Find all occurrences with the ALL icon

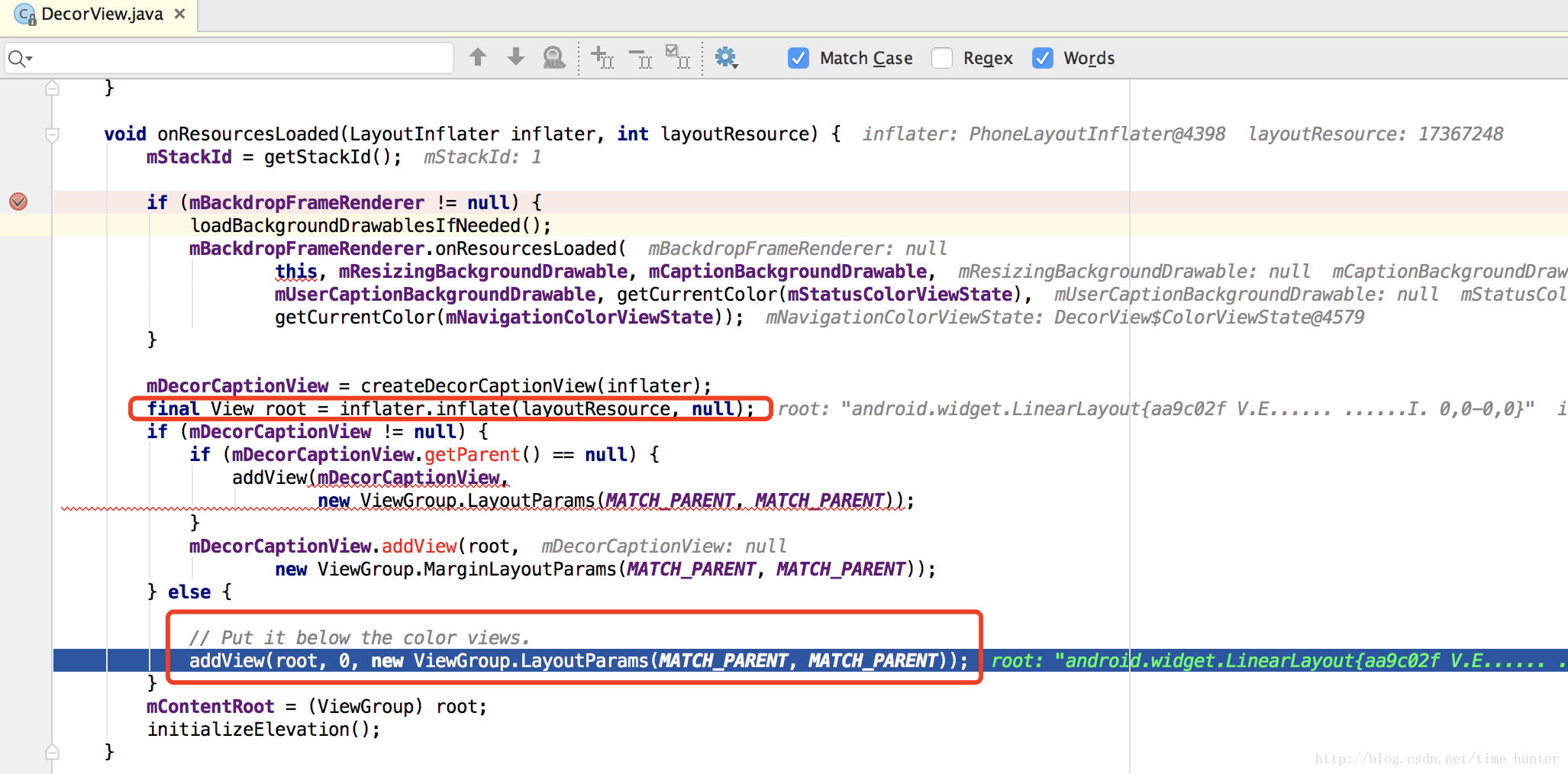pyautogui.click(x=554, y=57)
